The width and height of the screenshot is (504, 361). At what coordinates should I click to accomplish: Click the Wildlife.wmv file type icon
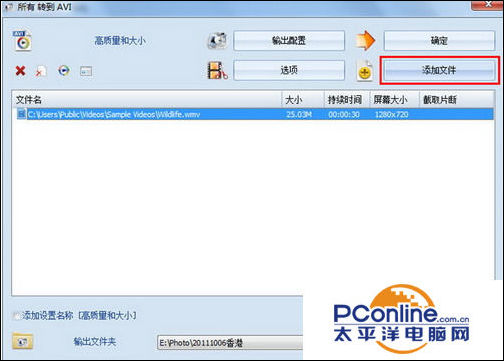pos(21,114)
